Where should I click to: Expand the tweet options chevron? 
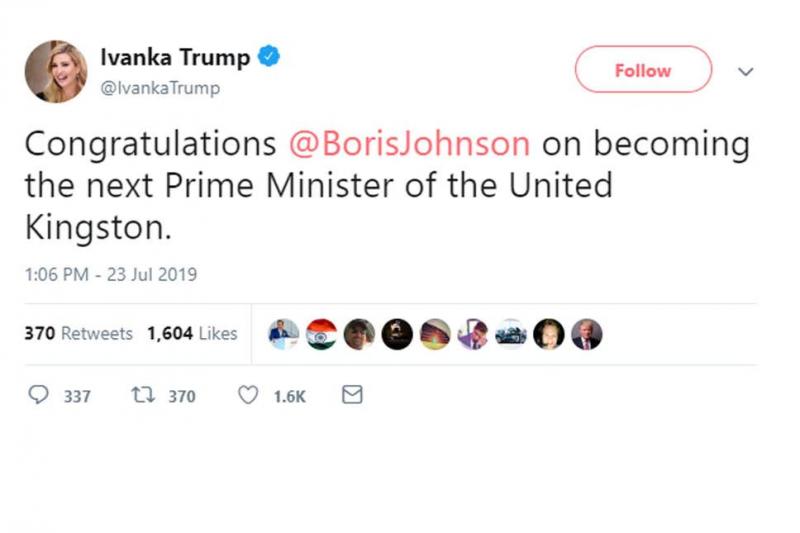745,71
